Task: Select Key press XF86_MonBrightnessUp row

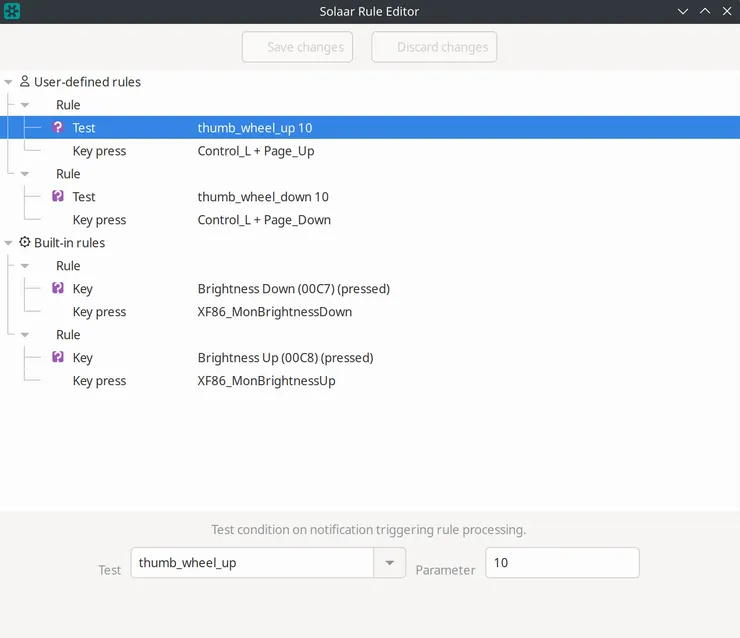Action: (x=370, y=381)
